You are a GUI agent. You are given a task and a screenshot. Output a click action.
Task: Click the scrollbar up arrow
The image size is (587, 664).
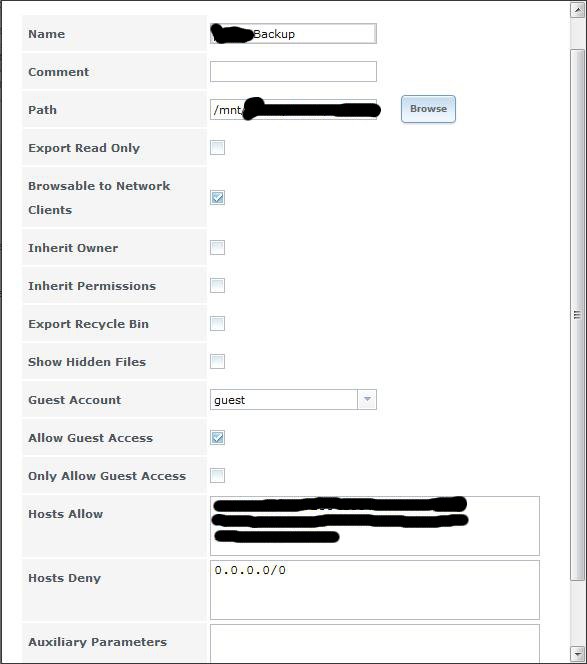pyautogui.click(x=577, y=9)
